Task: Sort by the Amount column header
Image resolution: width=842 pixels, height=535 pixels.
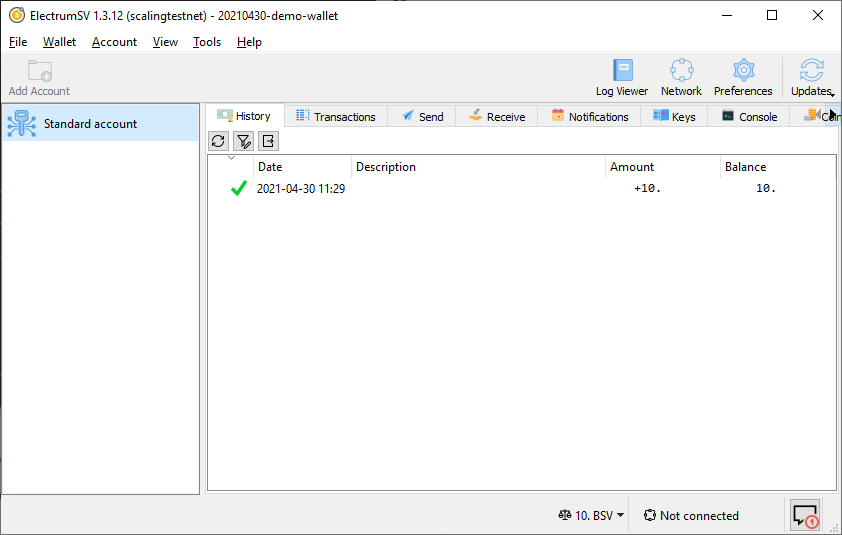Action: click(663, 167)
